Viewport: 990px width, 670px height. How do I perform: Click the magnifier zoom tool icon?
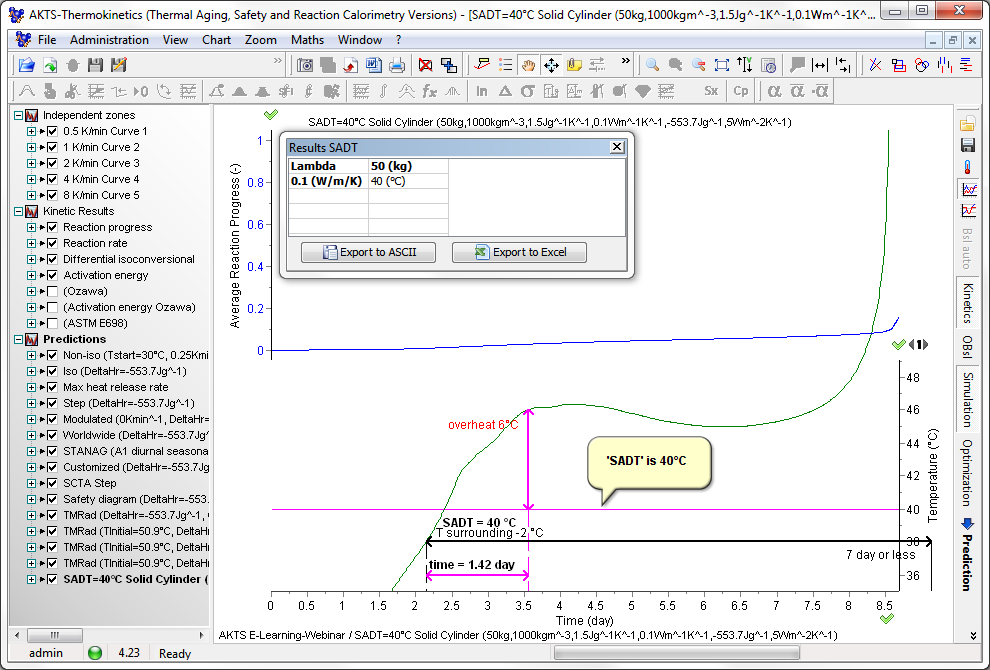tap(652, 65)
